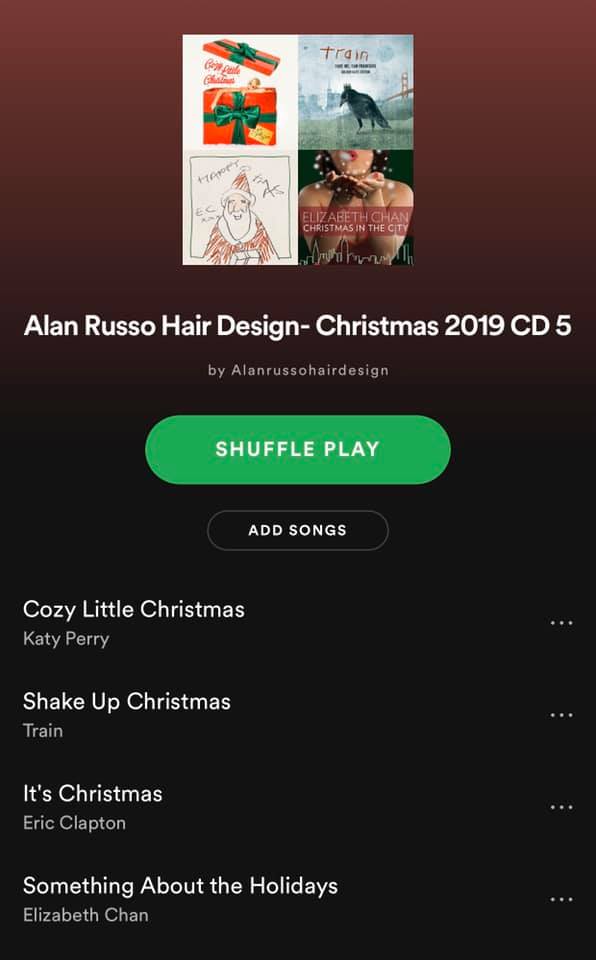
Task: Open options menu for Cozy Little Christmas
Action: pyautogui.click(x=561, y=623)
